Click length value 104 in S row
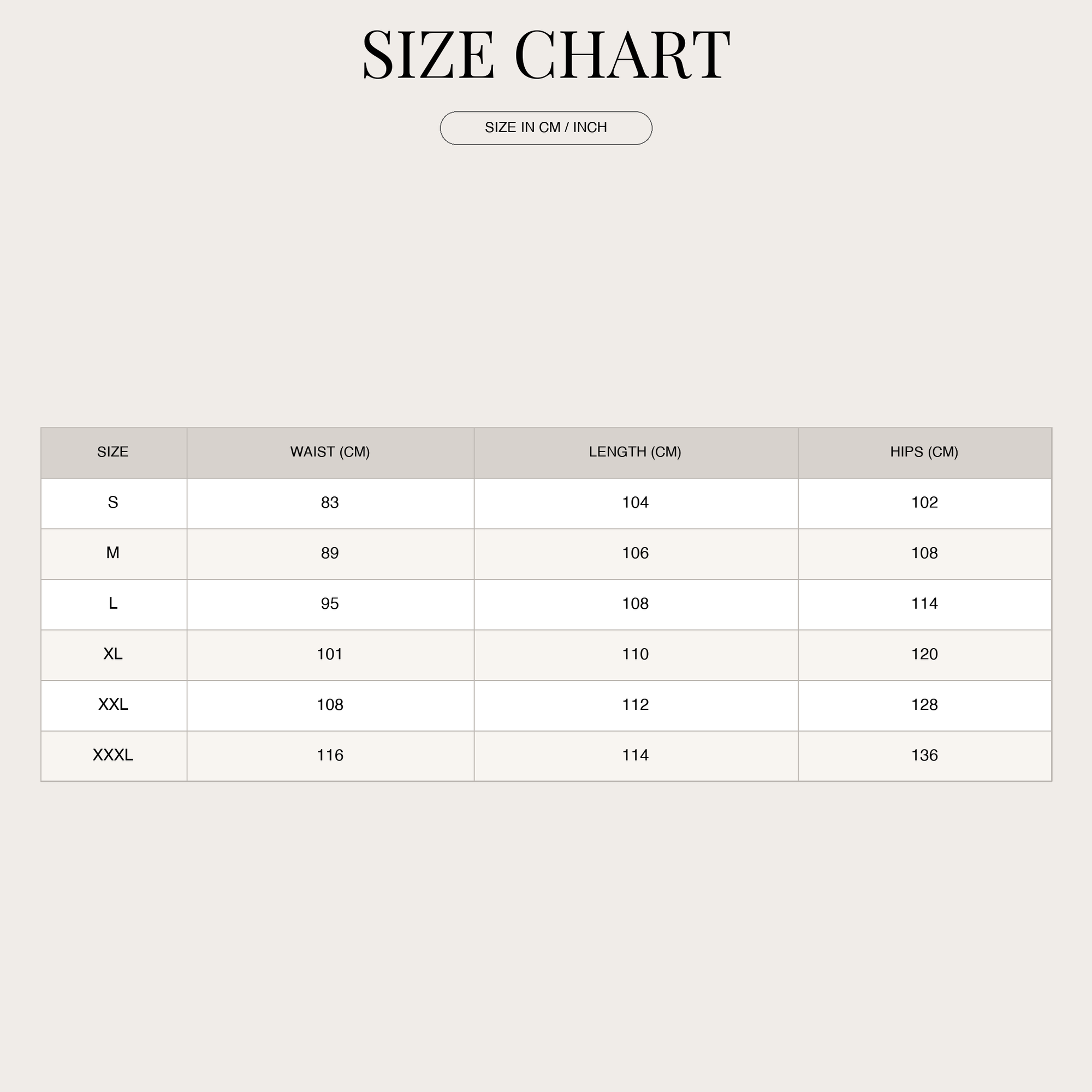 636,502
